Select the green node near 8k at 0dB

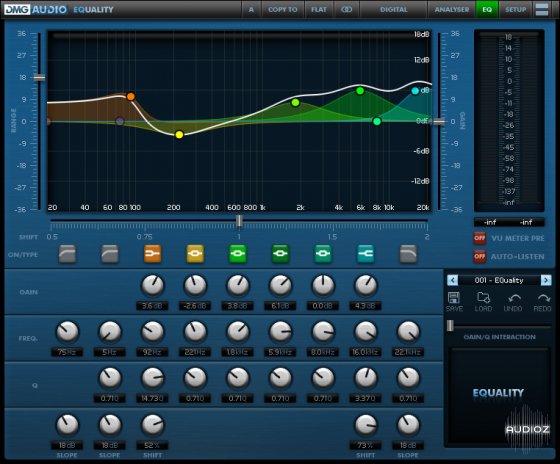point(377,121)
